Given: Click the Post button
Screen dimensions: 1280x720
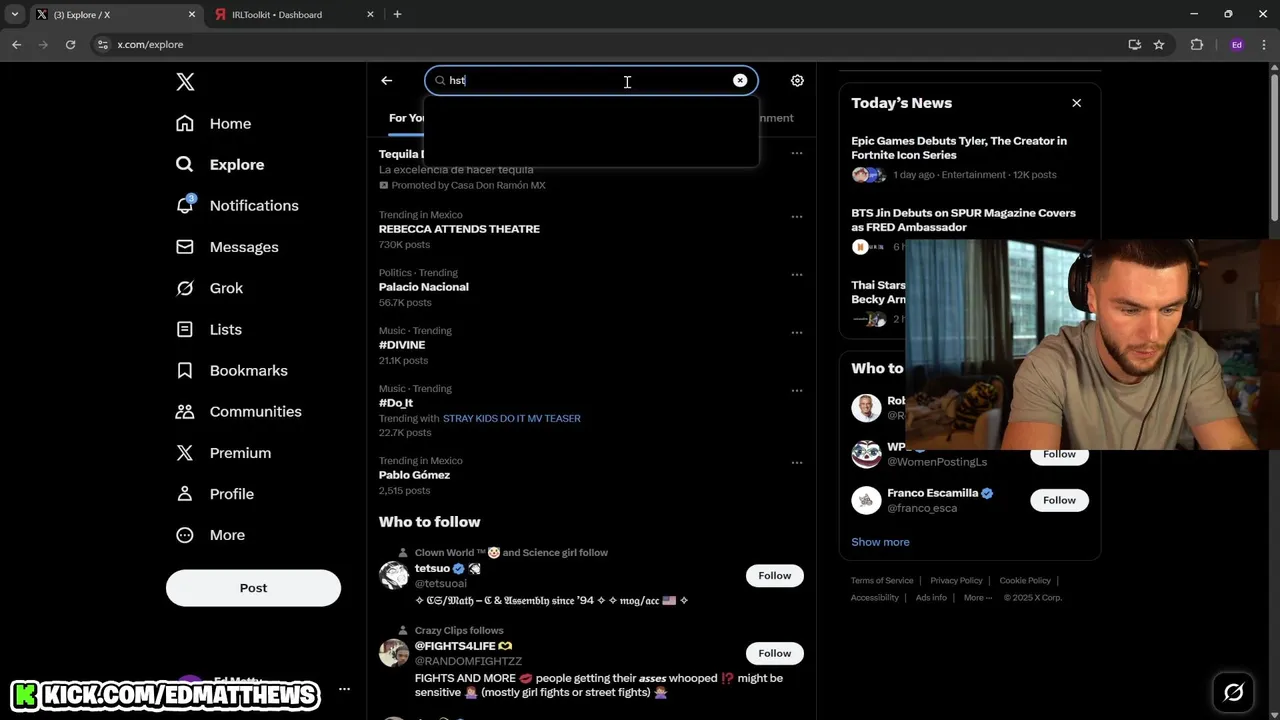Looking at the screenshot, I should coord(253,588).
